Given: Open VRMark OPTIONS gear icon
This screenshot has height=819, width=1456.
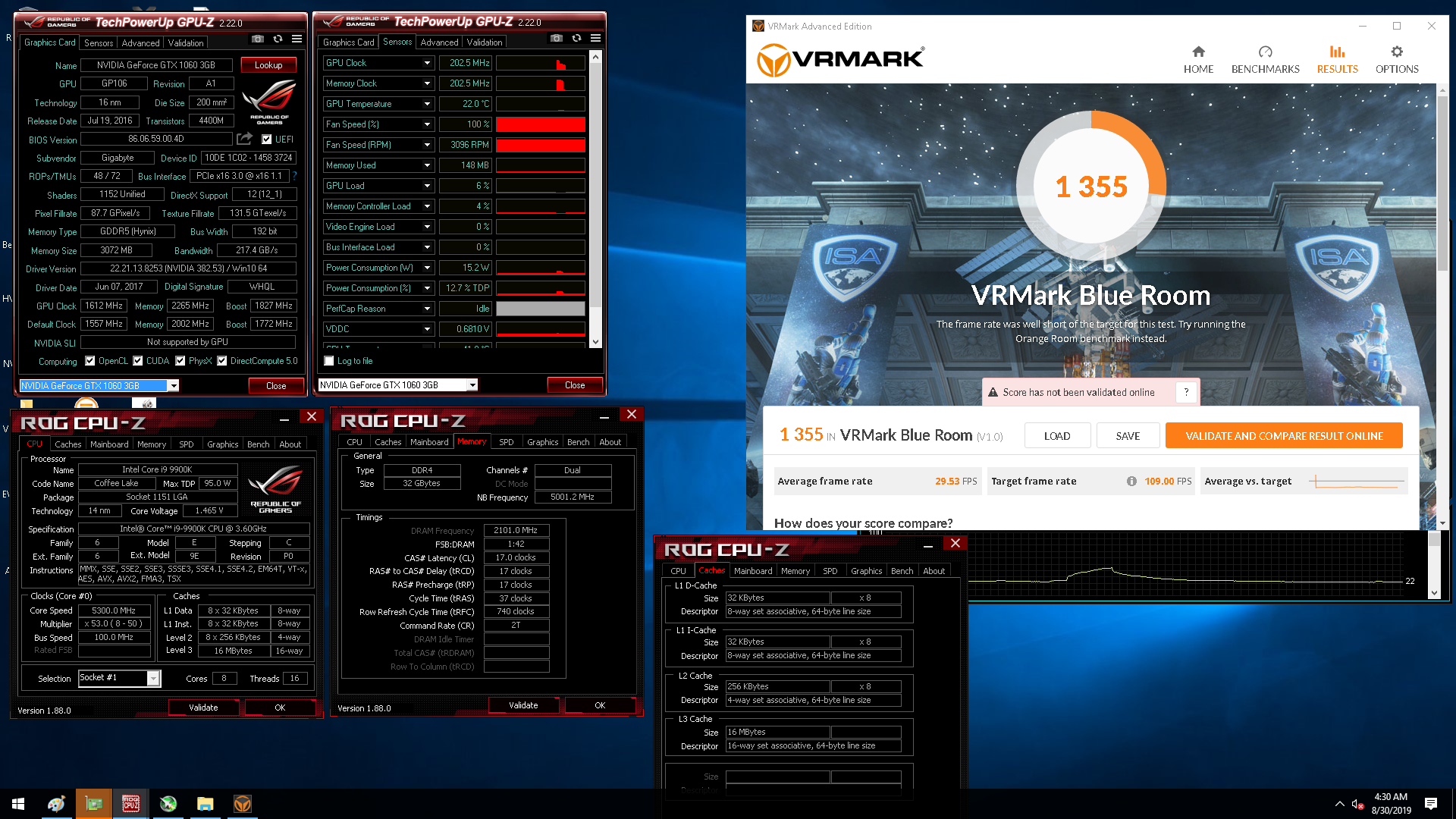Looking at the screenshot, I should [x=1397, y=52].
